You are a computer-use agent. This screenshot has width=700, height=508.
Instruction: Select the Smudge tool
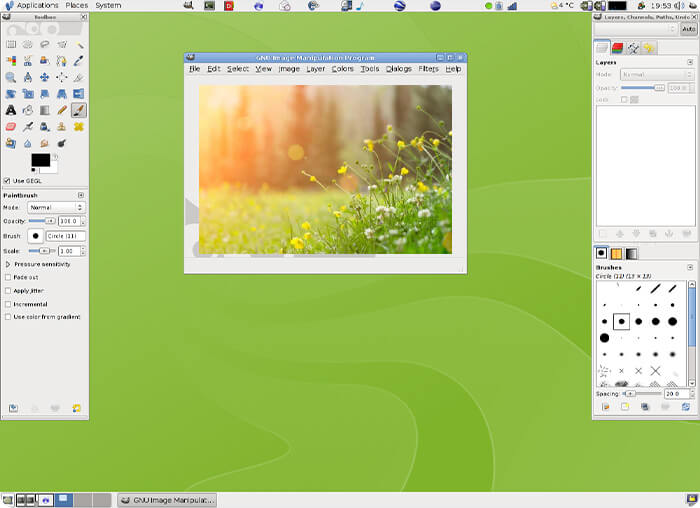[45, 143]
